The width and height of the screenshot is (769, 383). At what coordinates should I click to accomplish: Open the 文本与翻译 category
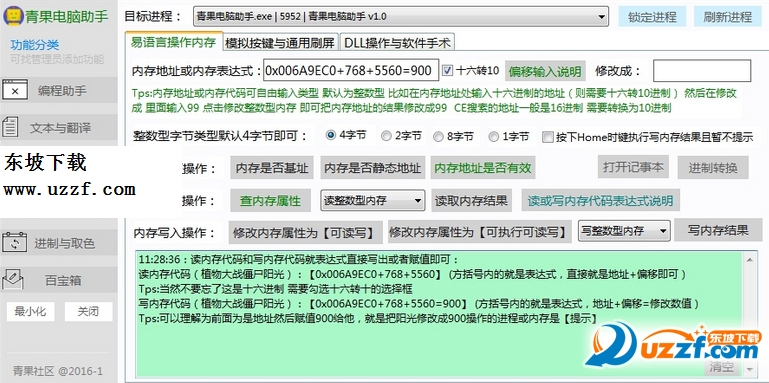(x=59, y=128)
